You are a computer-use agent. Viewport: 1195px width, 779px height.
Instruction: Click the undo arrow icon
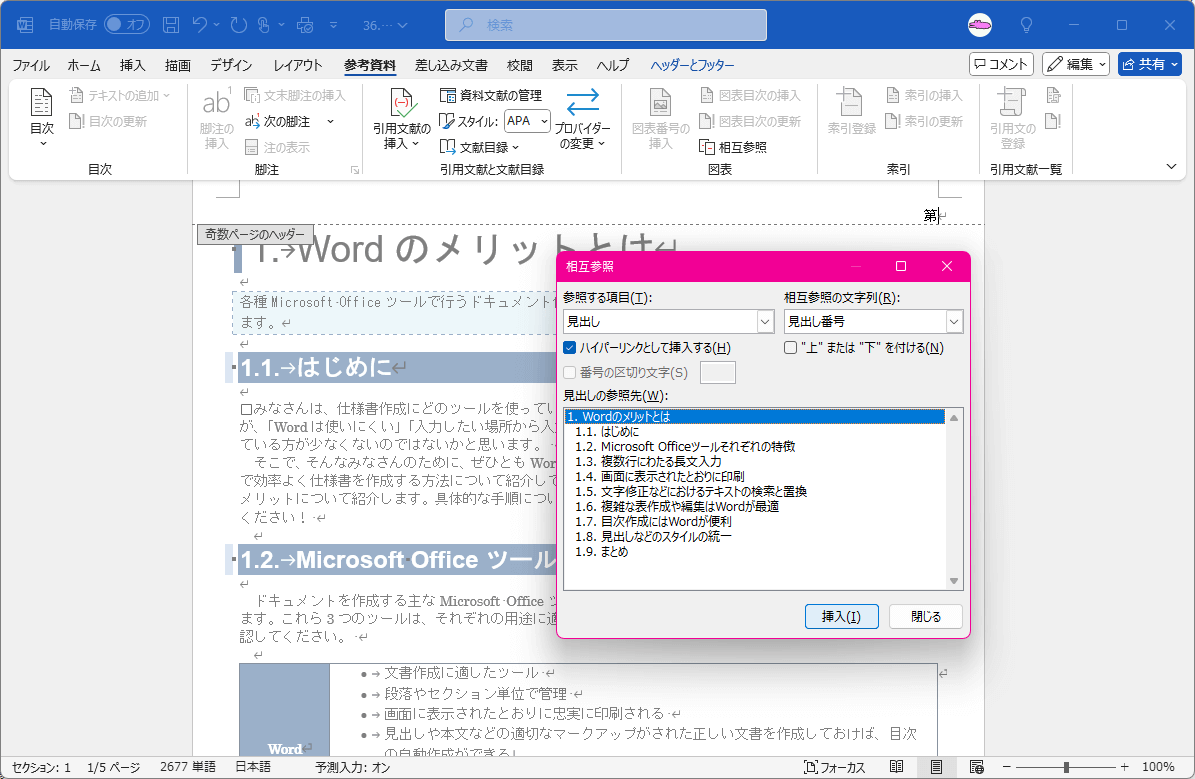[x=200, y=25]
